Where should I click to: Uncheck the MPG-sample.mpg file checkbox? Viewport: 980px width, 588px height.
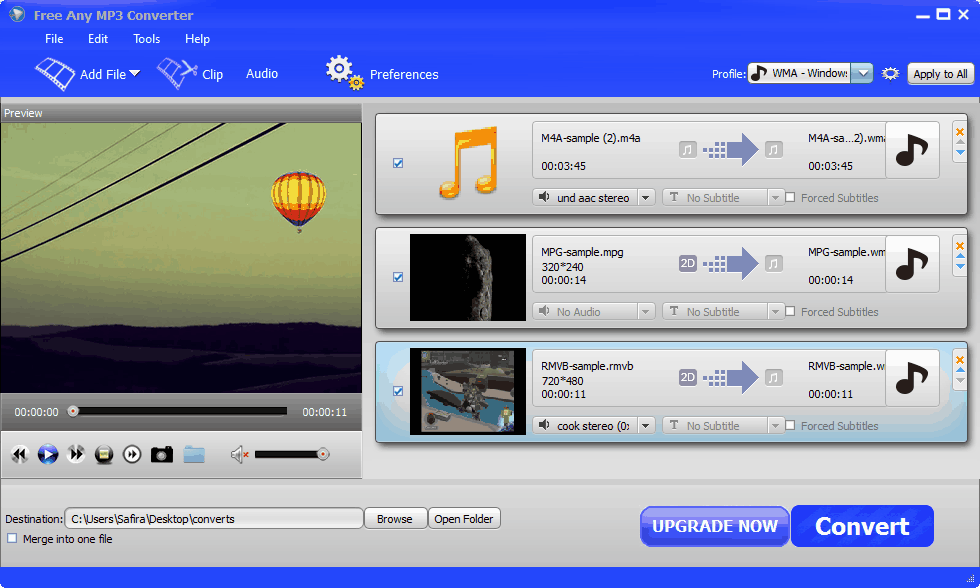click(398, 277)
